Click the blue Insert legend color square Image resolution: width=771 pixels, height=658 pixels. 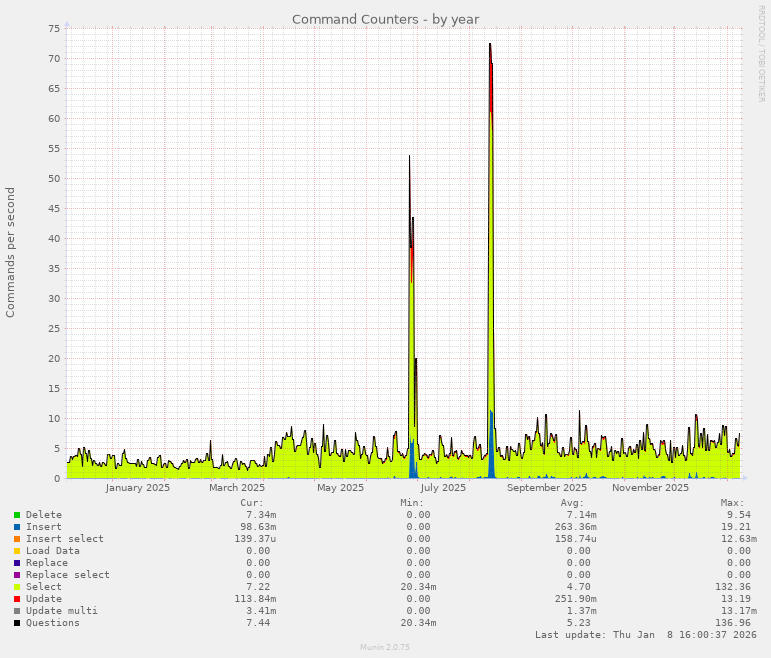17,527
